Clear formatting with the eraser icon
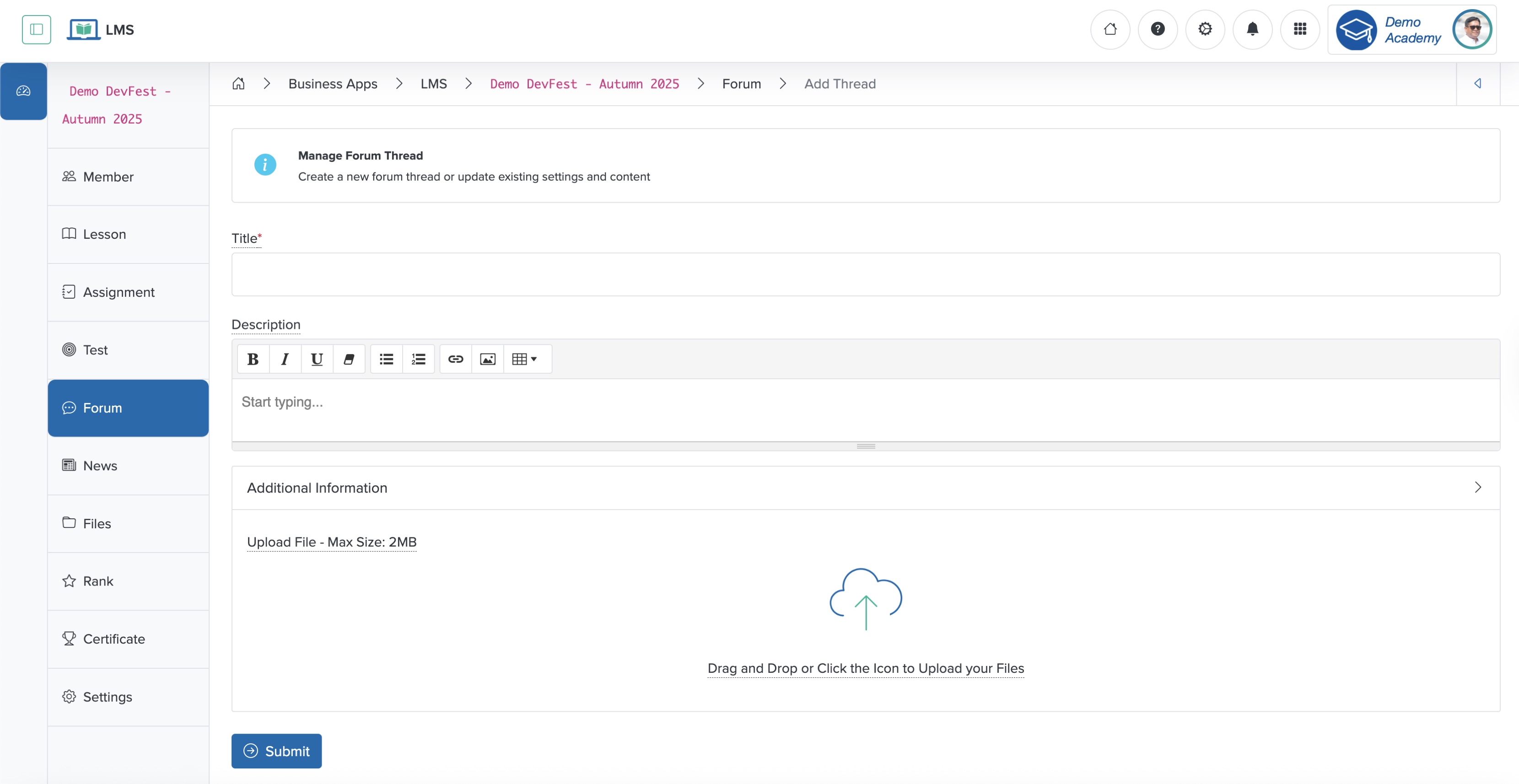This screenshot has width=1519, height=784. 349,359
